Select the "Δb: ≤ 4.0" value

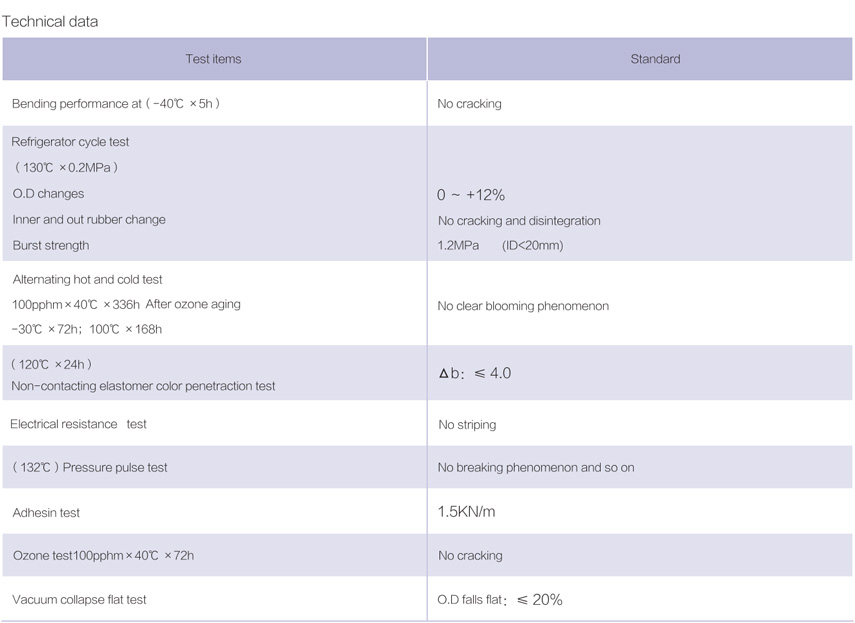(x=475, y=373)
